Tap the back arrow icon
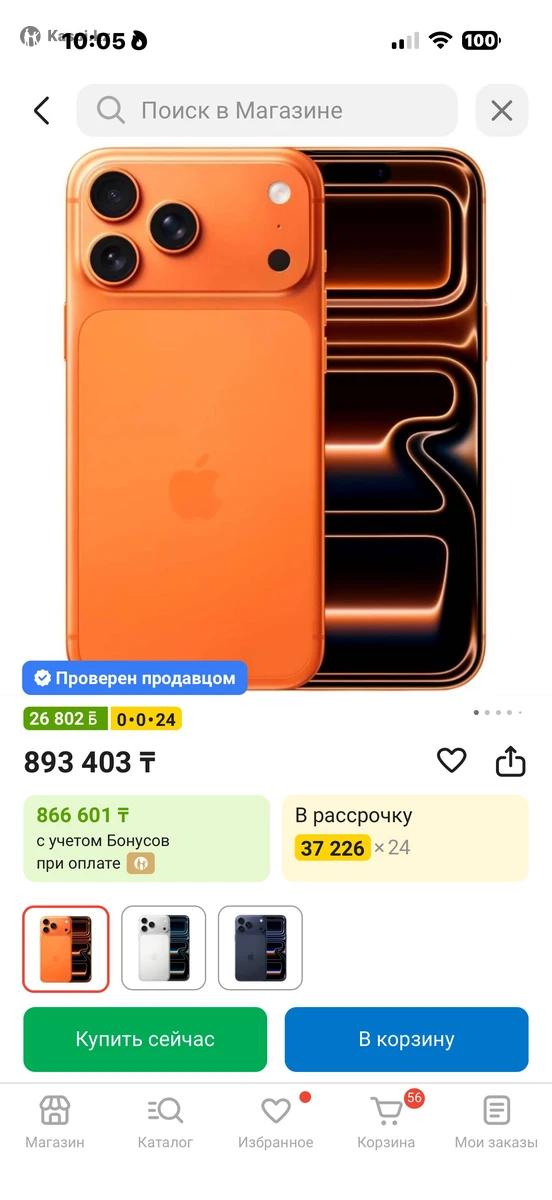The width and height of the screenshot is (552, 1200). point(41,110)
